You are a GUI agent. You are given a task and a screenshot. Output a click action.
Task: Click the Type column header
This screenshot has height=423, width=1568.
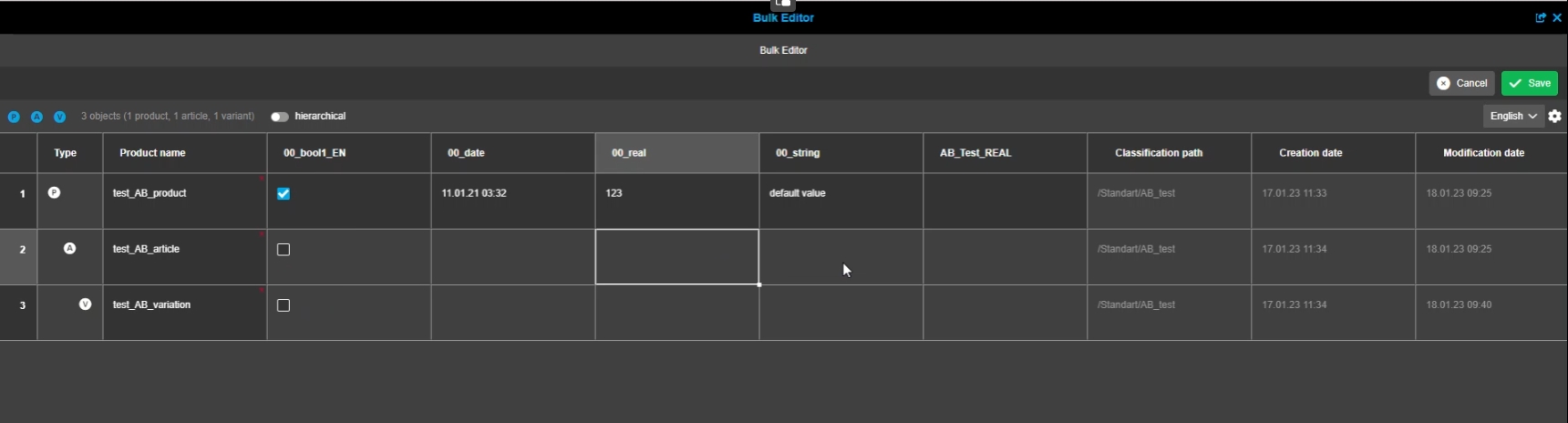(x=70, y=153)
